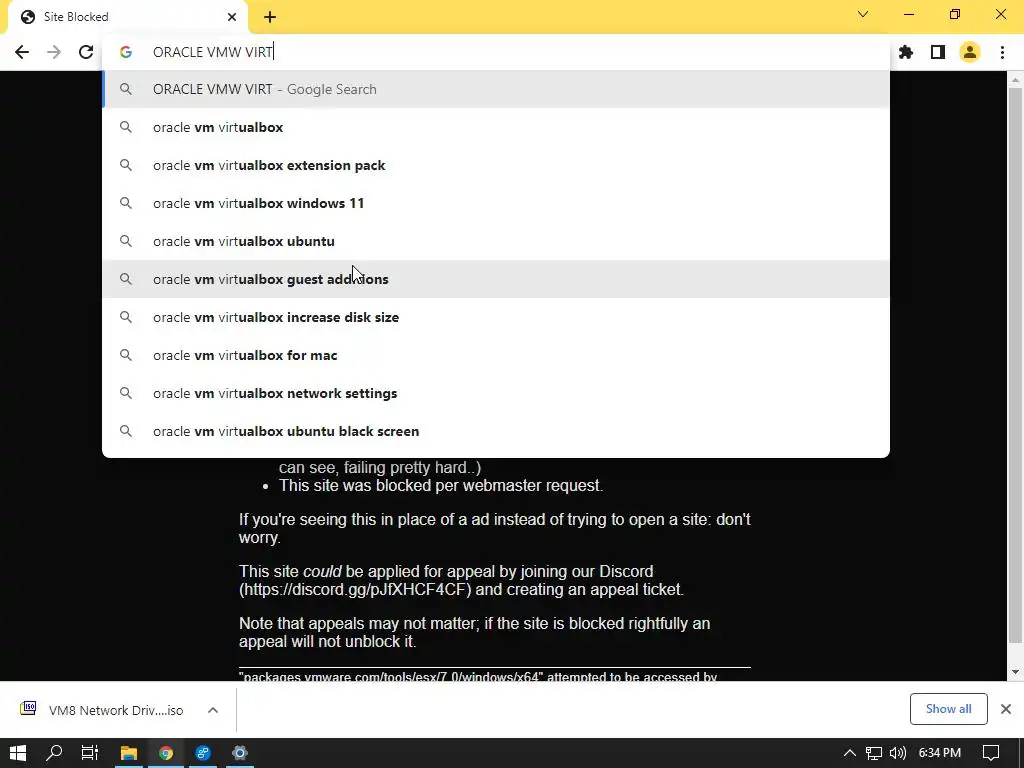Pick 'oracle vm virtualbox ubuntu' suggestion
The width and height of the screenshot is (1024, 768).
tap(496, 241)
